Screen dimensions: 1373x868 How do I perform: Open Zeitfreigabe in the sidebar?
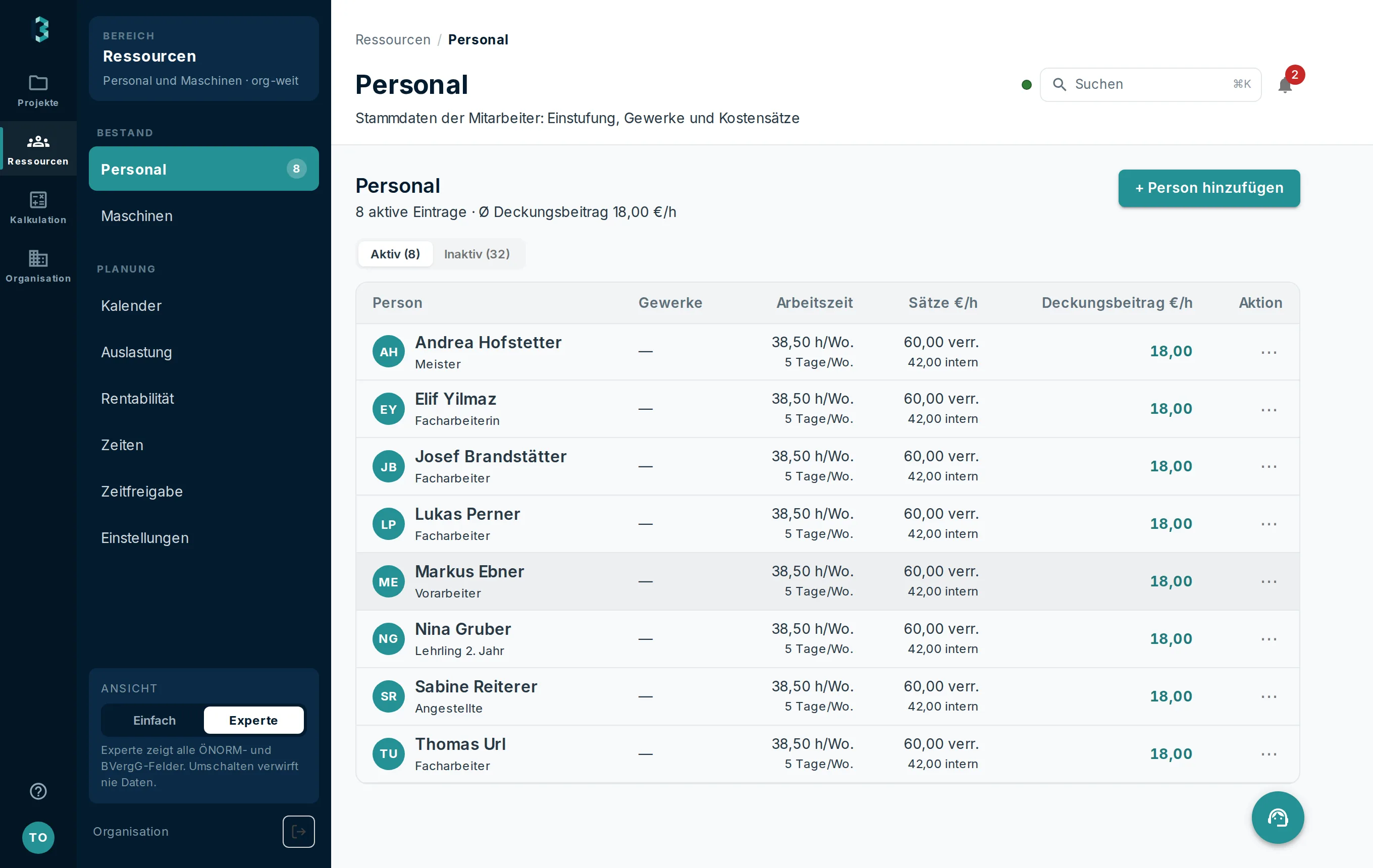pos(203,491)
